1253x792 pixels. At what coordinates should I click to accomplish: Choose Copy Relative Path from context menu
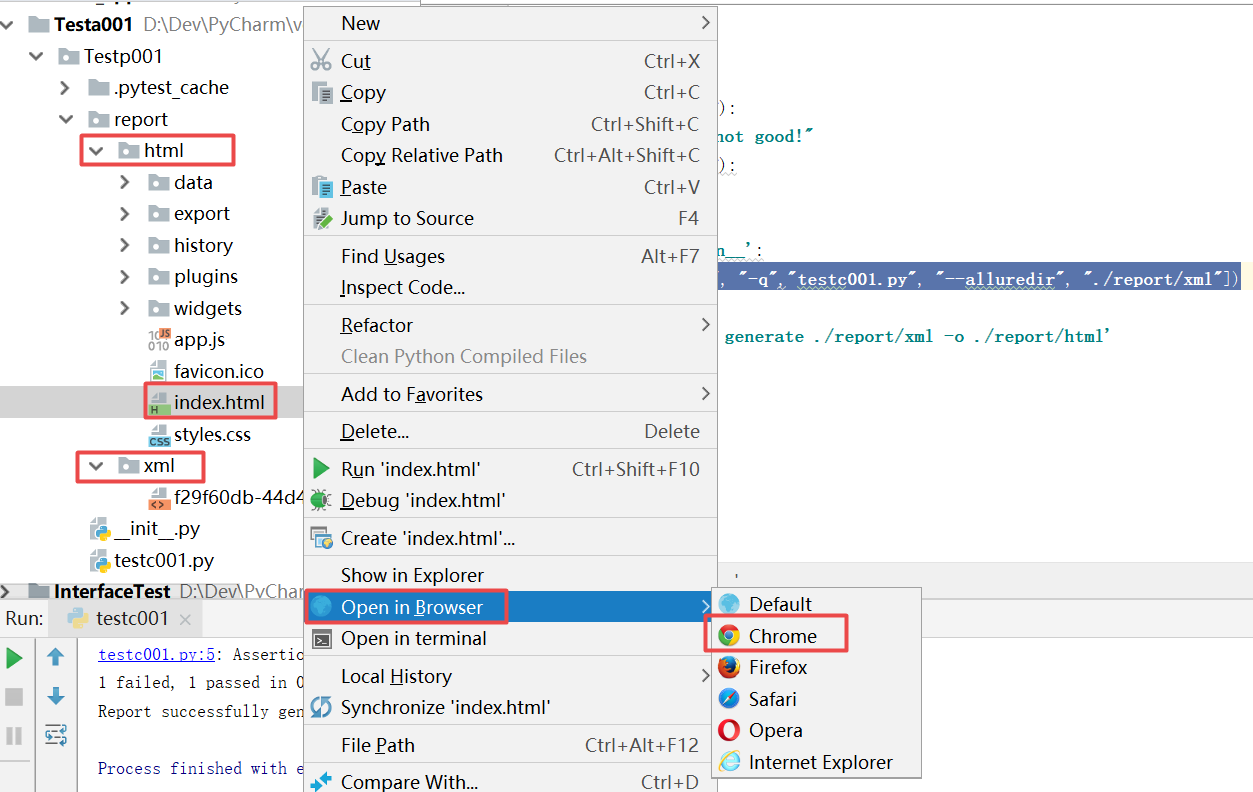(x=421, y=155)
